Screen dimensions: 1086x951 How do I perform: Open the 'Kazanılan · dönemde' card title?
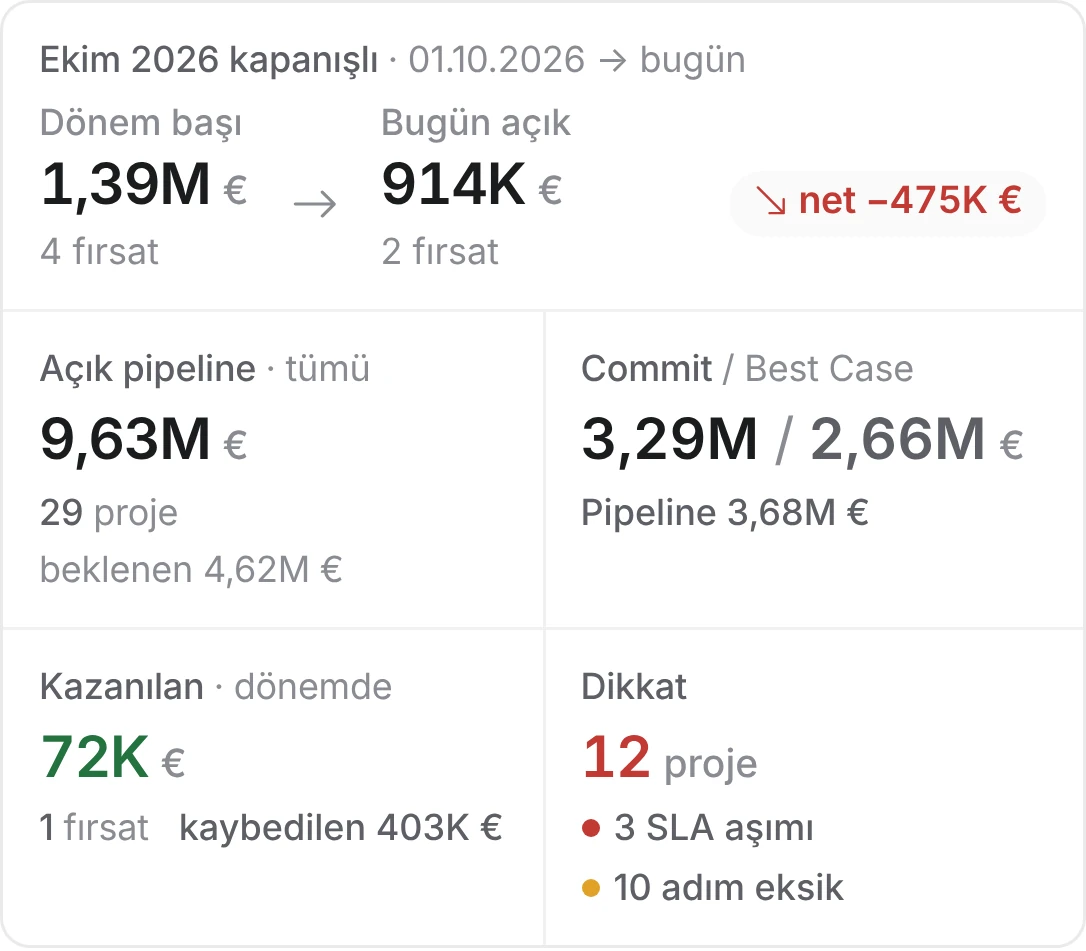[216, 687]
